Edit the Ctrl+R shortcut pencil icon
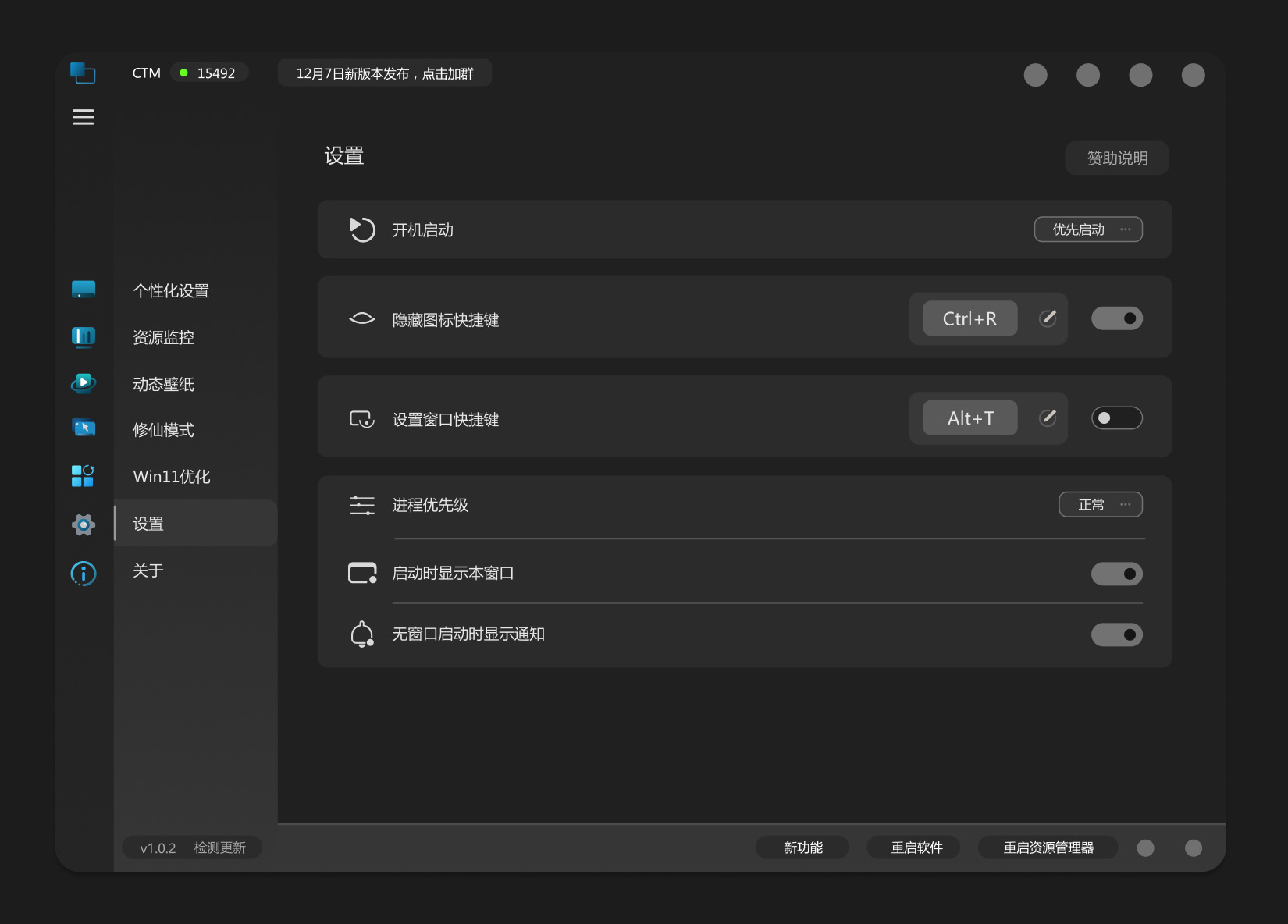This screenshot has width=1288, height=924. [x=1048, y=318]
